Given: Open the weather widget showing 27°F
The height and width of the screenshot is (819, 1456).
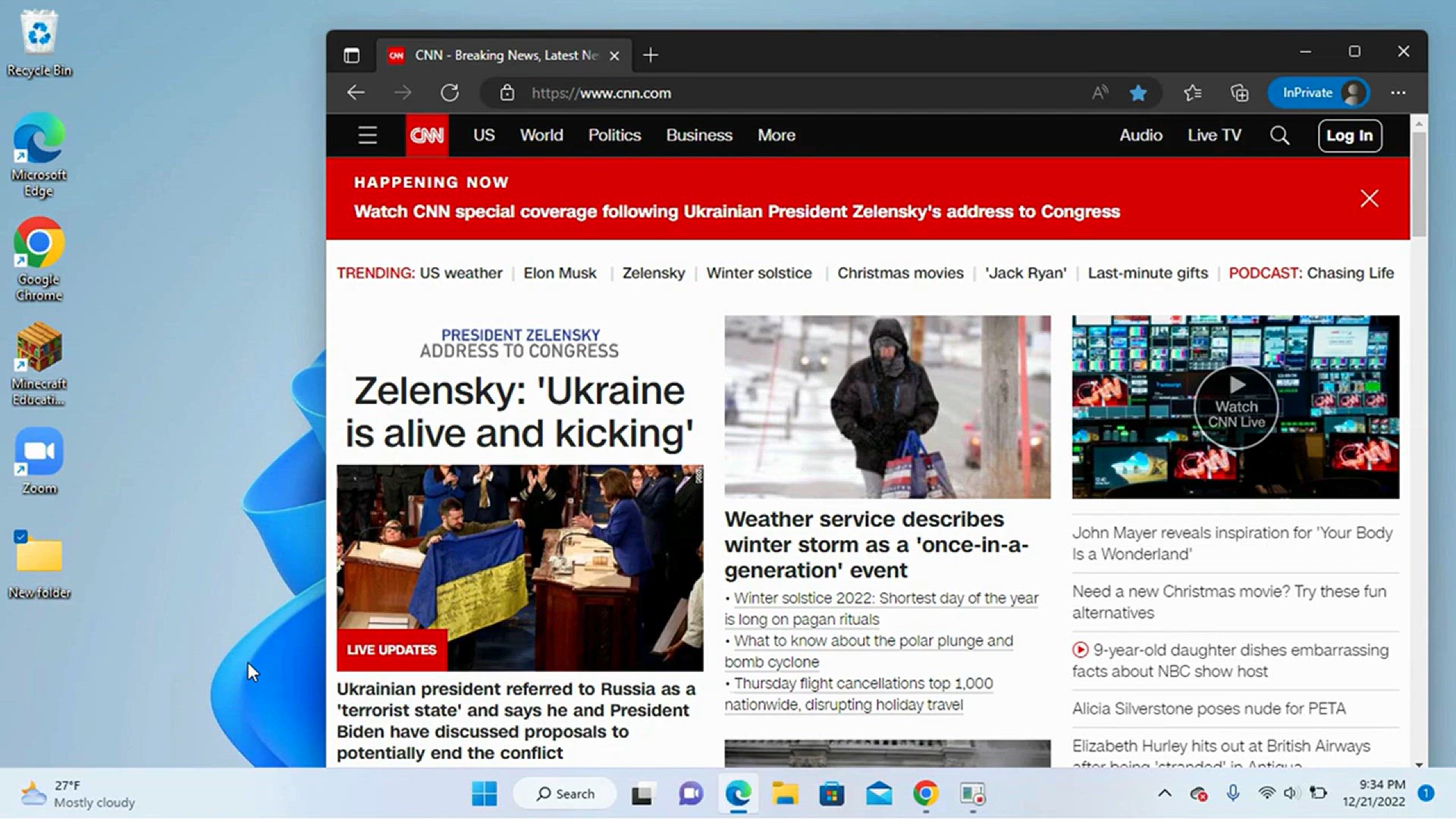Looking at the screenshot, I should (77, 794).
